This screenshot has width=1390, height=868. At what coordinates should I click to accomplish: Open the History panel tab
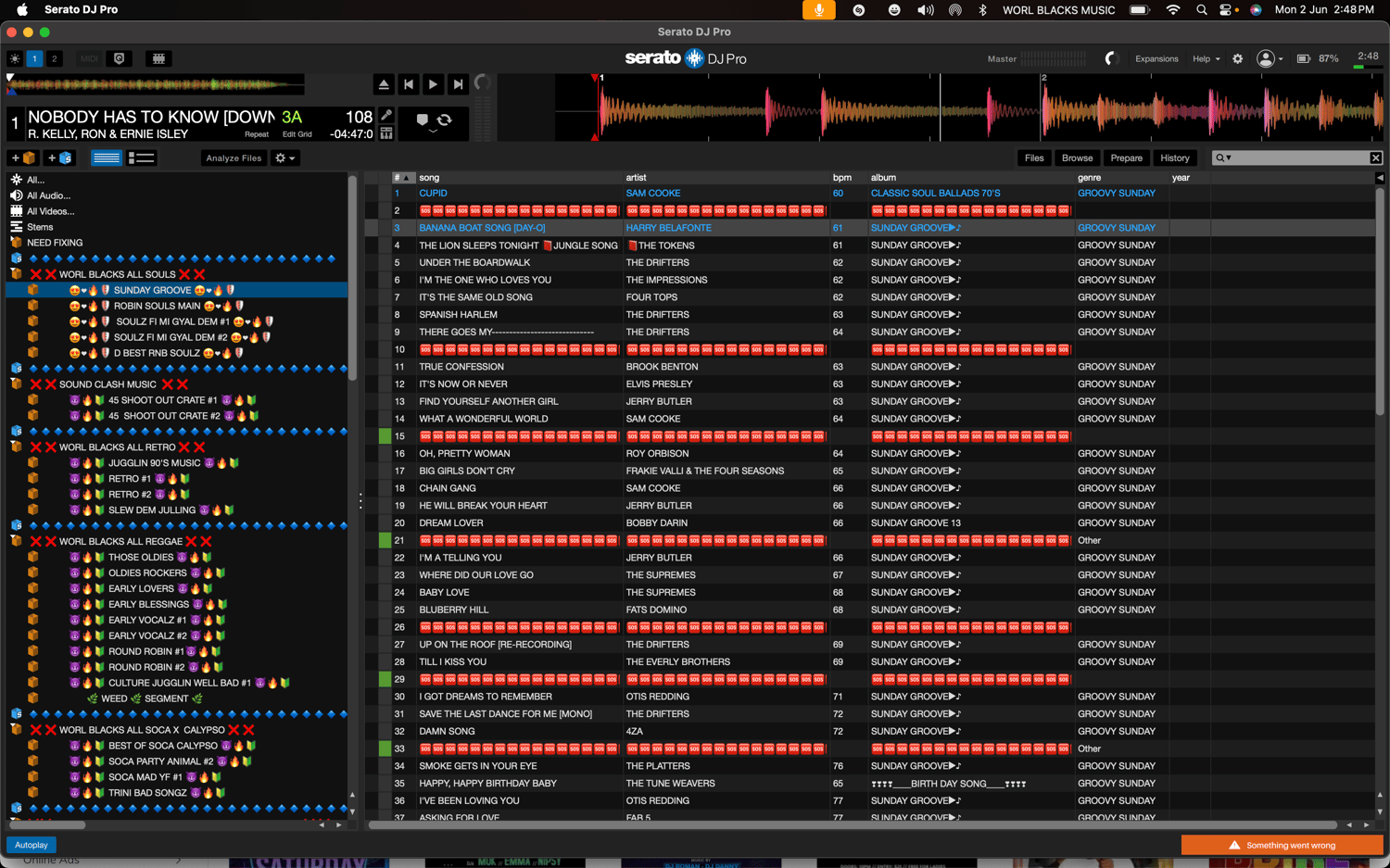tap(1175, 158)
